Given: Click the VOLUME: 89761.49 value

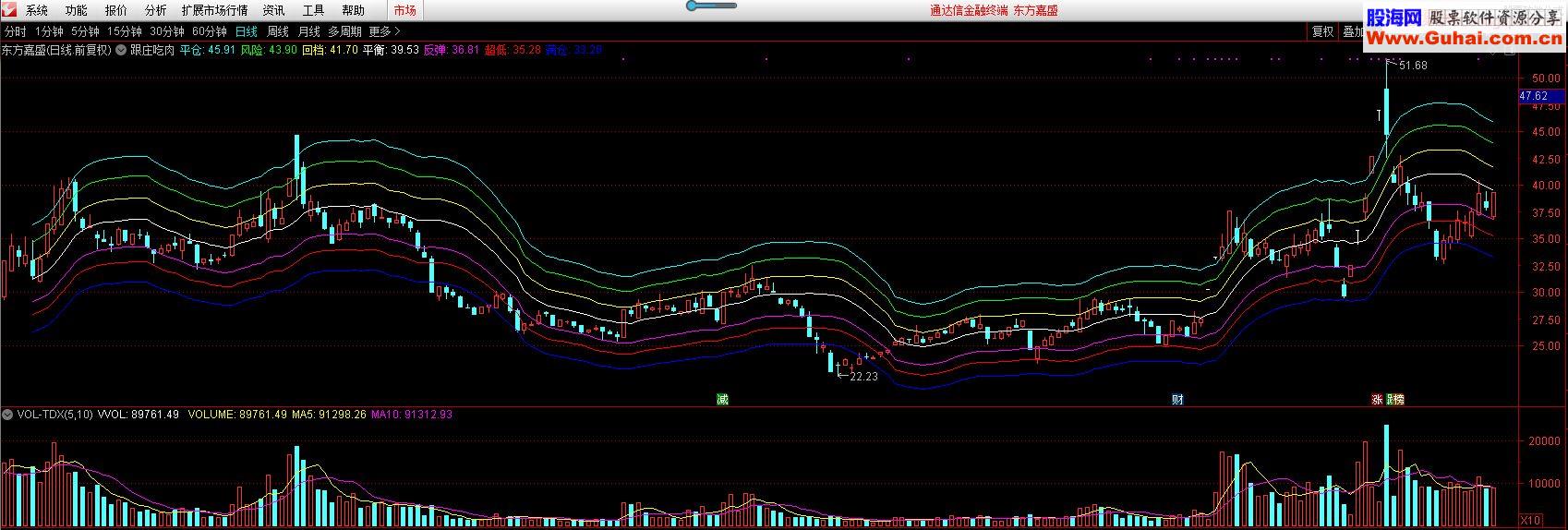Looking at the screenshot, I should 236,415.
